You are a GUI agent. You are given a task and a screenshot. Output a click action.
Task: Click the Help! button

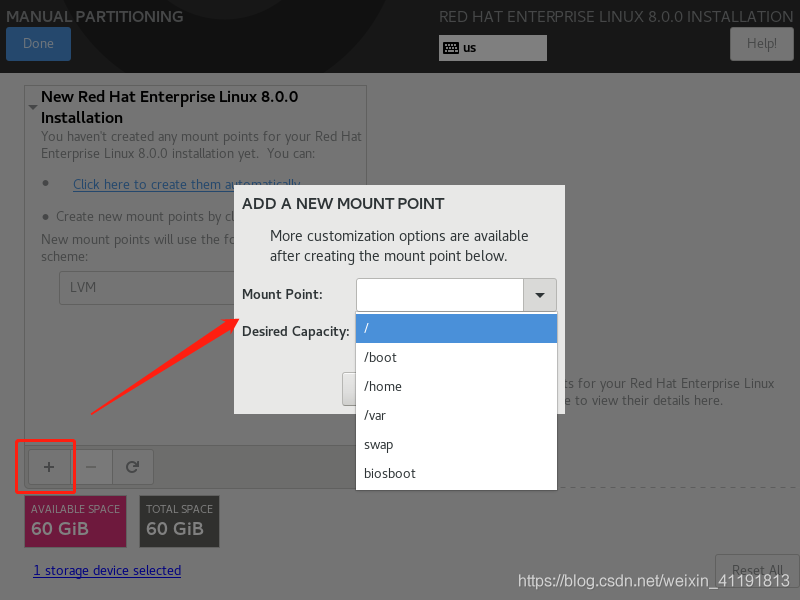[762, 44]
